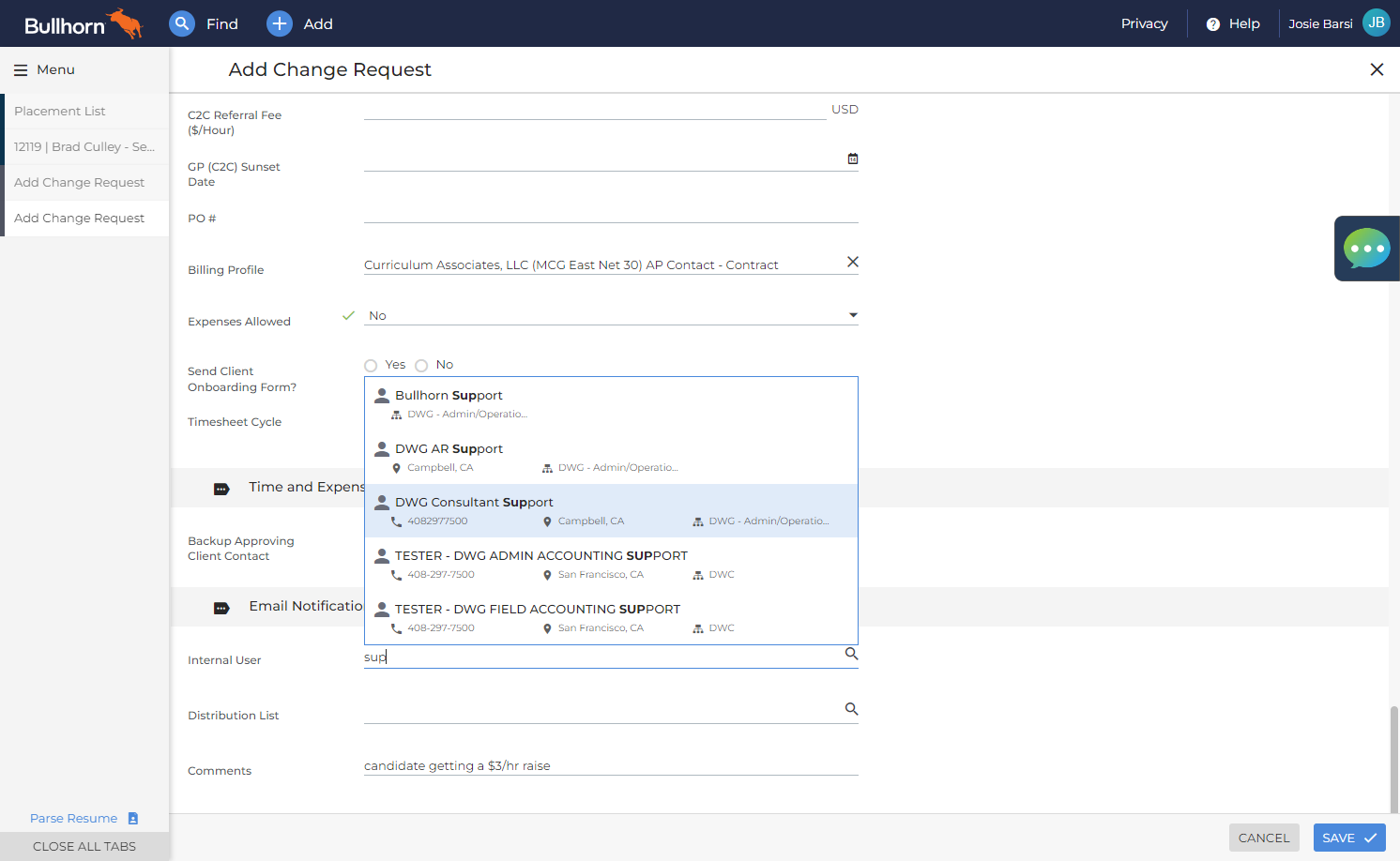Image resolution: width=1400 pixels, height=861 pixels.
Task: Click the Time and Expense section icon
Action: coord(221,489)
